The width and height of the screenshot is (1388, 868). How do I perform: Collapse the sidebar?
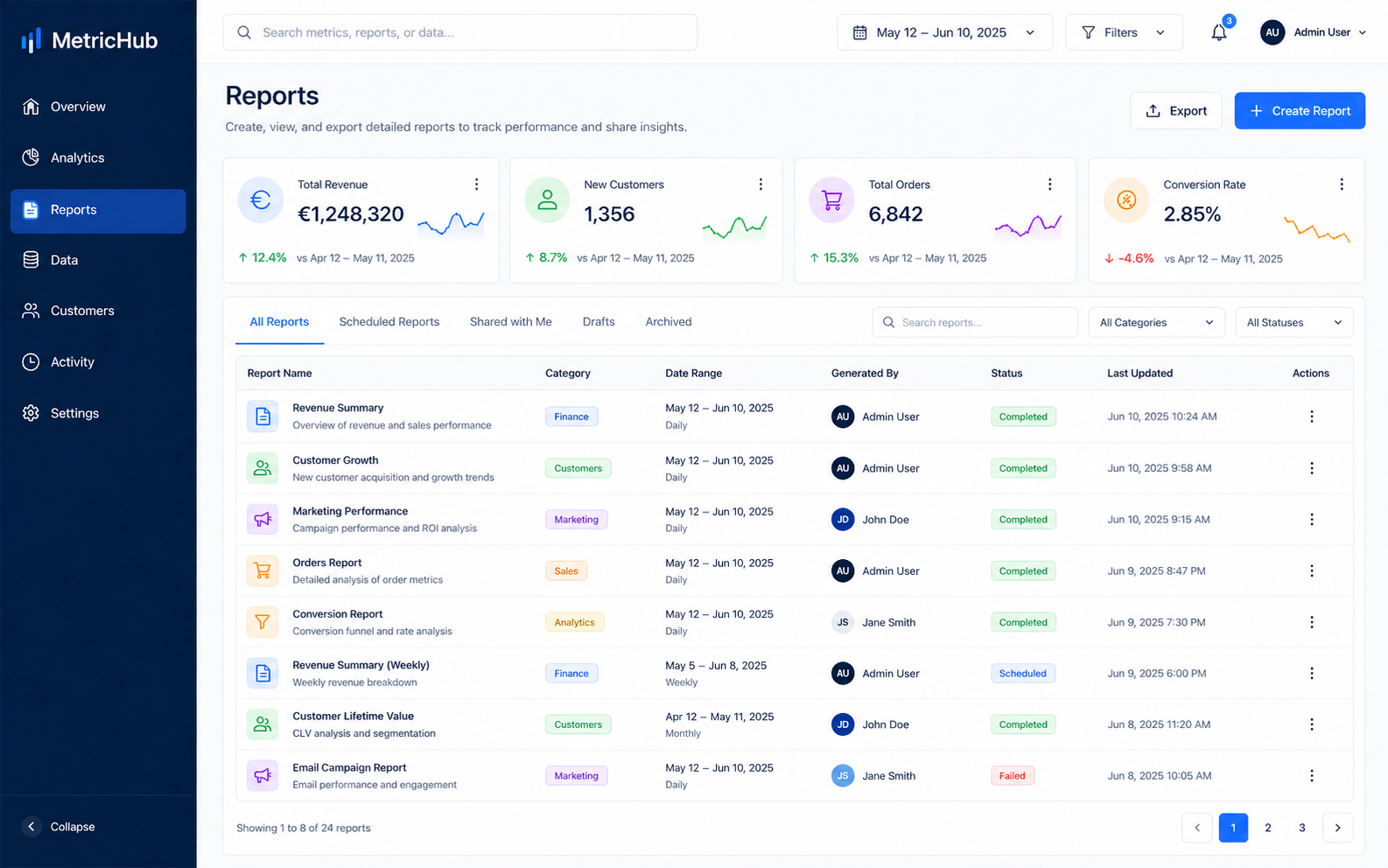(60, 827)
